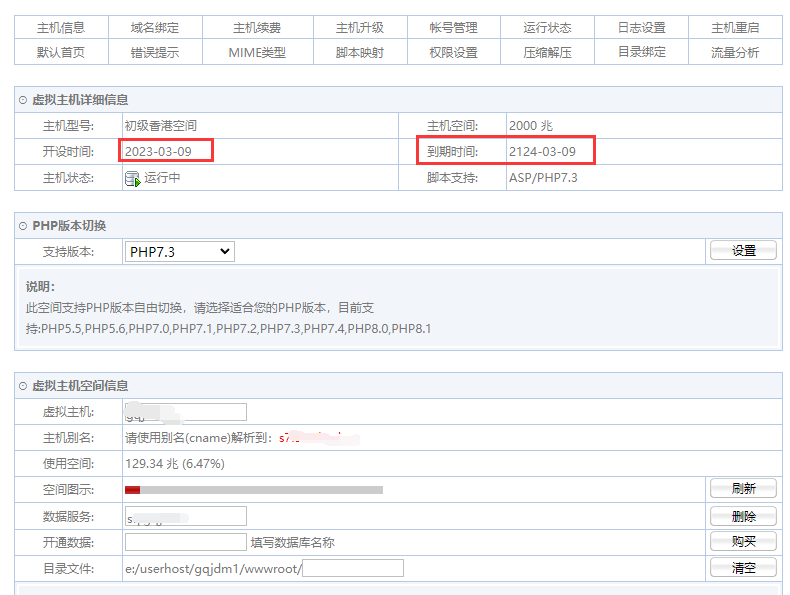Click the 空间图示 usage progress bar
This screenshot has width=790, height=595.
pos(254,490)
